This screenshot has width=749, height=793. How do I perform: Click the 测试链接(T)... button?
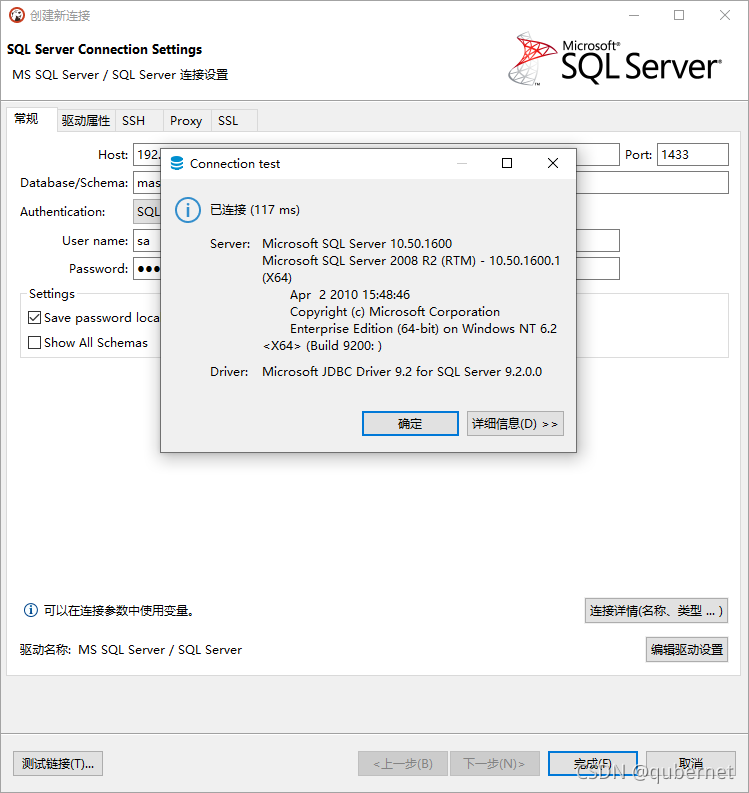click(58, 763)
